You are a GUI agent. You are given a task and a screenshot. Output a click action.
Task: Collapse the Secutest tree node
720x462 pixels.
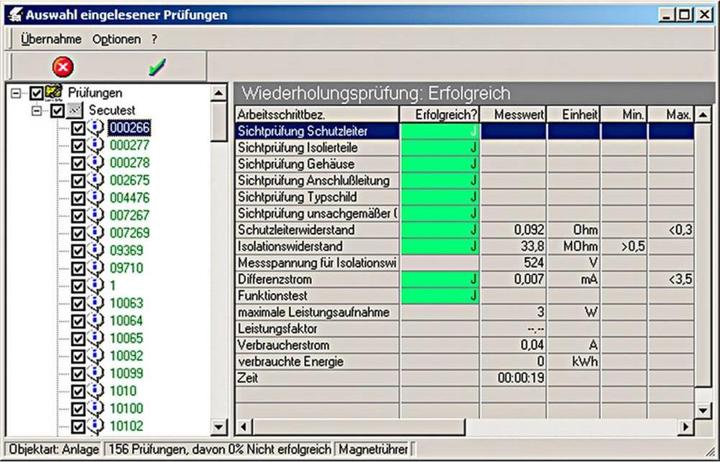click(x=37, y=111)
